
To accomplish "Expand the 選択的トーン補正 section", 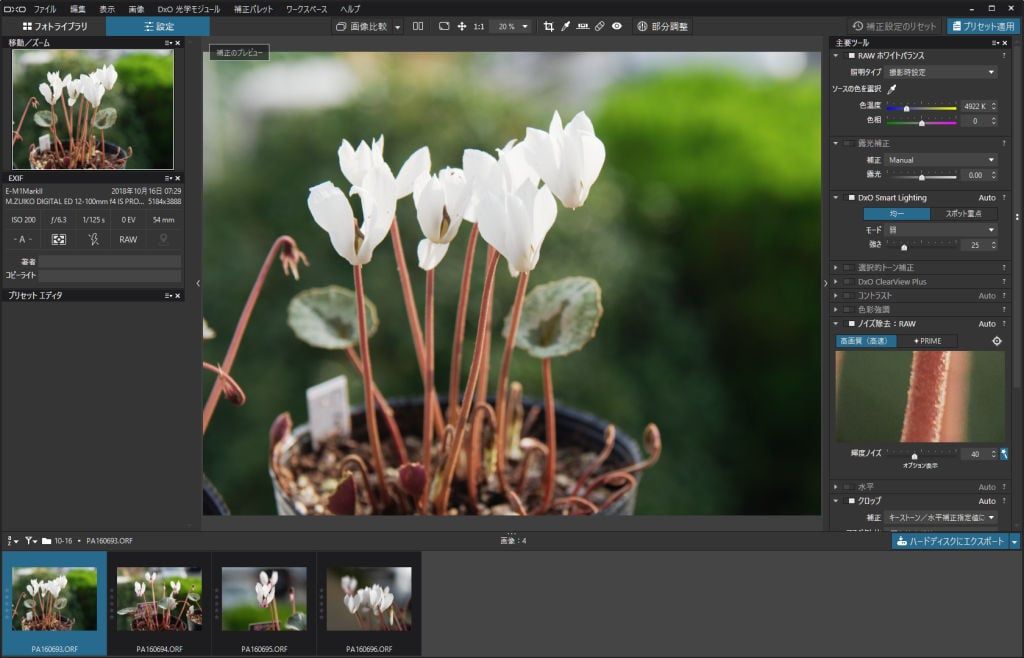I will 836,268.
